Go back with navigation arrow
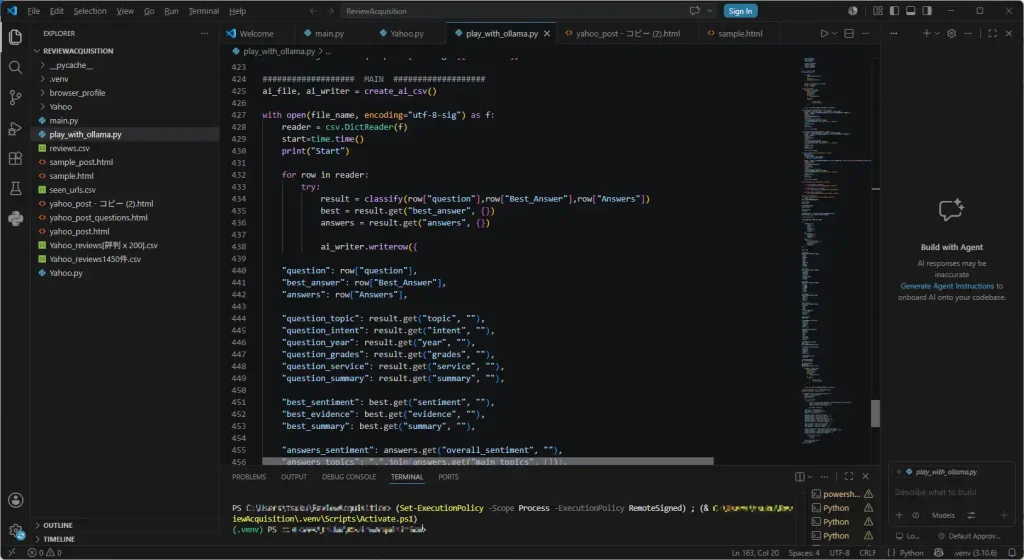Image resolution: width=1024 pixels, height=560 pixels. tap(313, 11)
